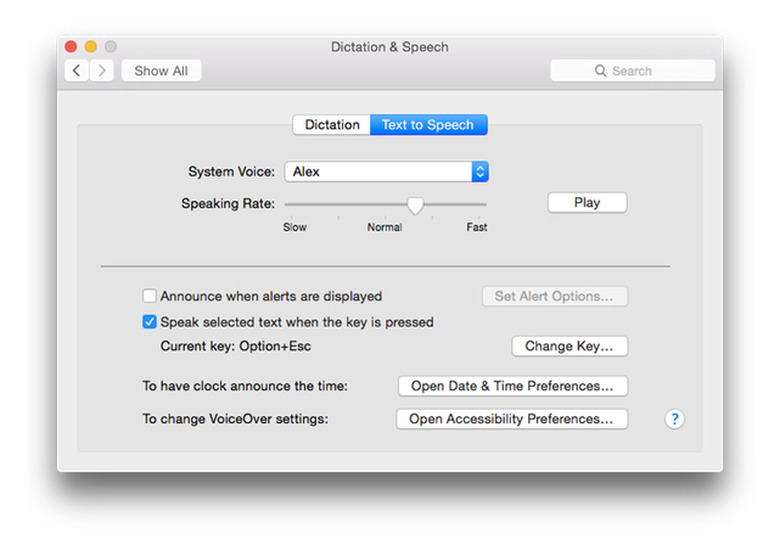This screenshot has width=780, height=551.
Task: Click the magnifier icon in Search
Action: [600, 71]
